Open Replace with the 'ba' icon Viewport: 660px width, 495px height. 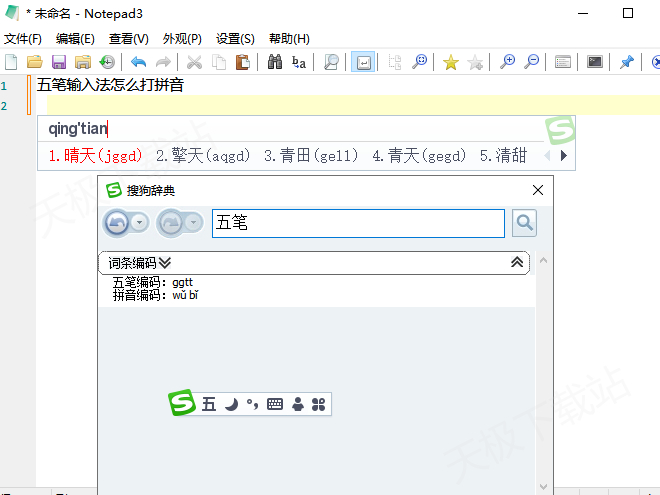pos(299,62)
